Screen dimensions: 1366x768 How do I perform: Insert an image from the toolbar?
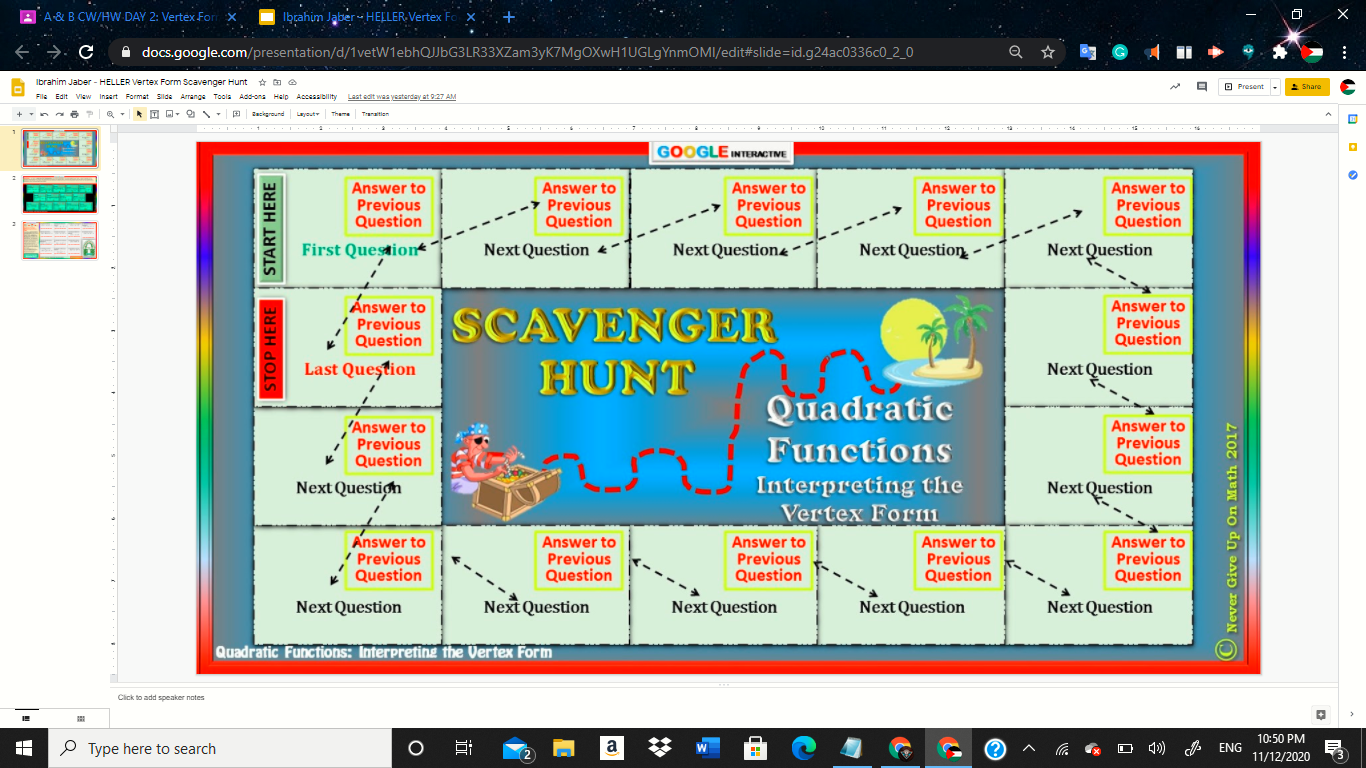tap(169, 113)
